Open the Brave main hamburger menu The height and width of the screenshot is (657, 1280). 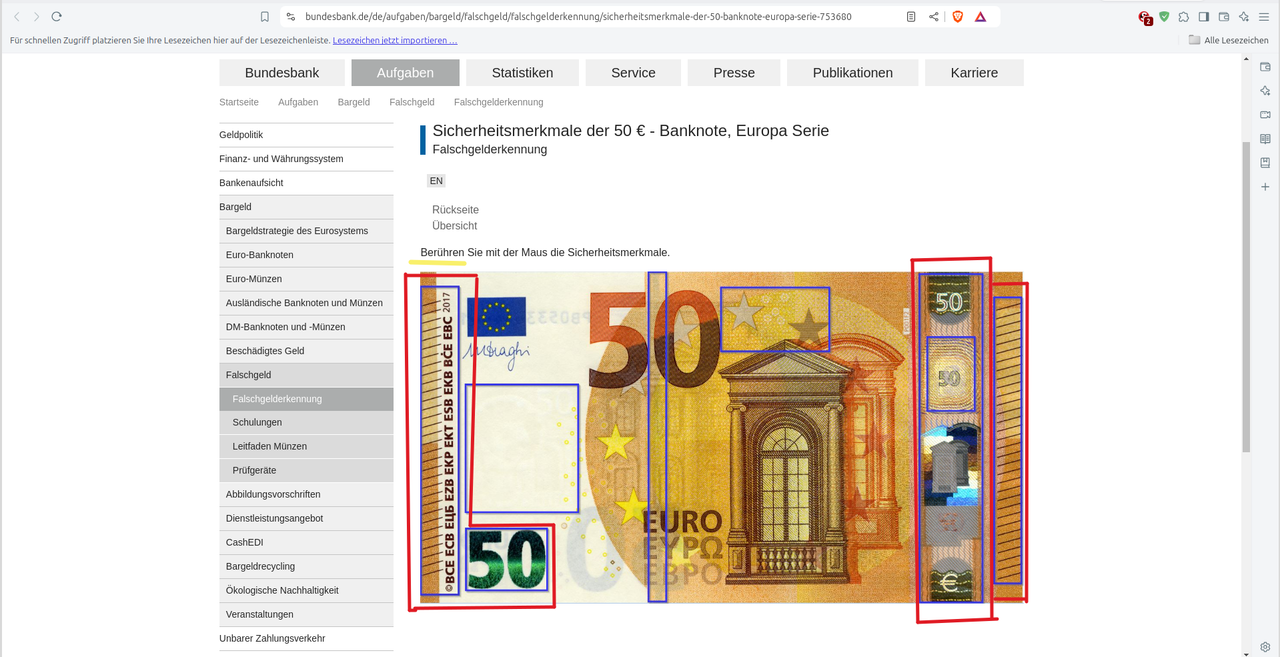pos(1265,17)
